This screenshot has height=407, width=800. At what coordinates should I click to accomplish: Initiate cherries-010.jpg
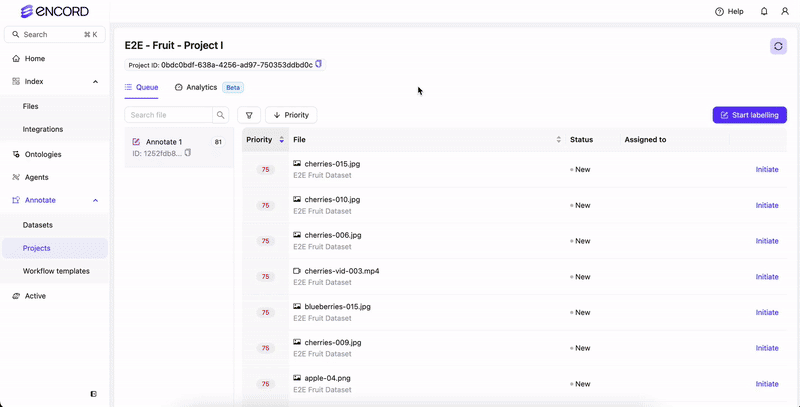[x=767, y=205]
